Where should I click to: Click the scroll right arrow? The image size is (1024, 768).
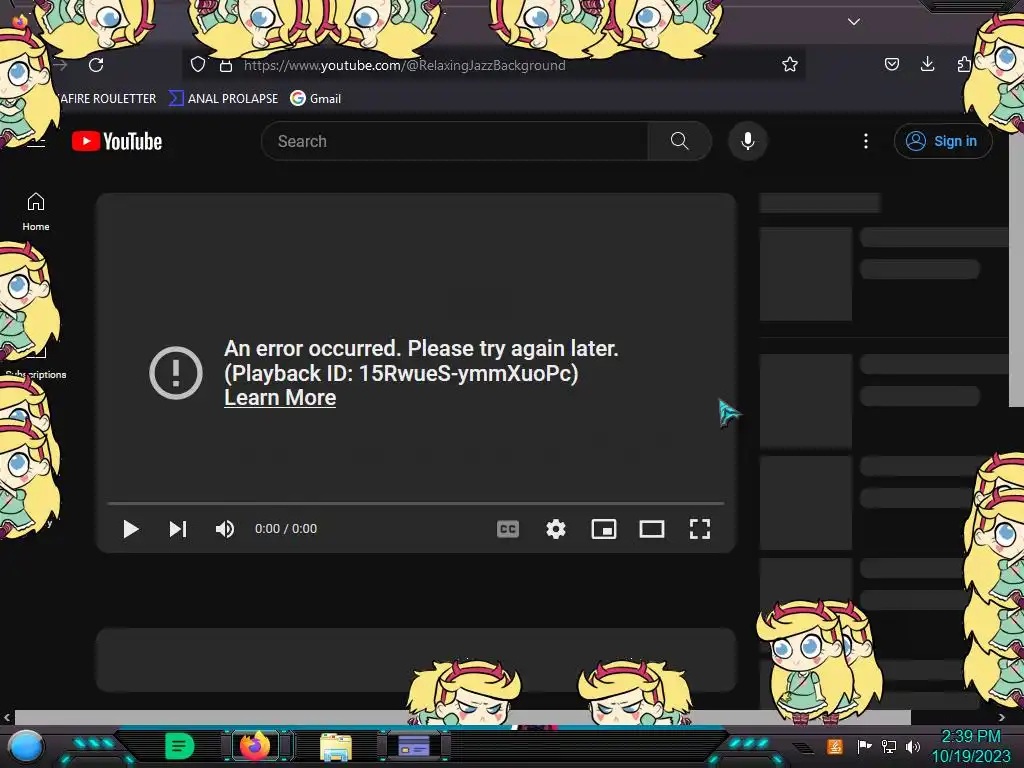pyautogui.click(x=1002, y=717)
